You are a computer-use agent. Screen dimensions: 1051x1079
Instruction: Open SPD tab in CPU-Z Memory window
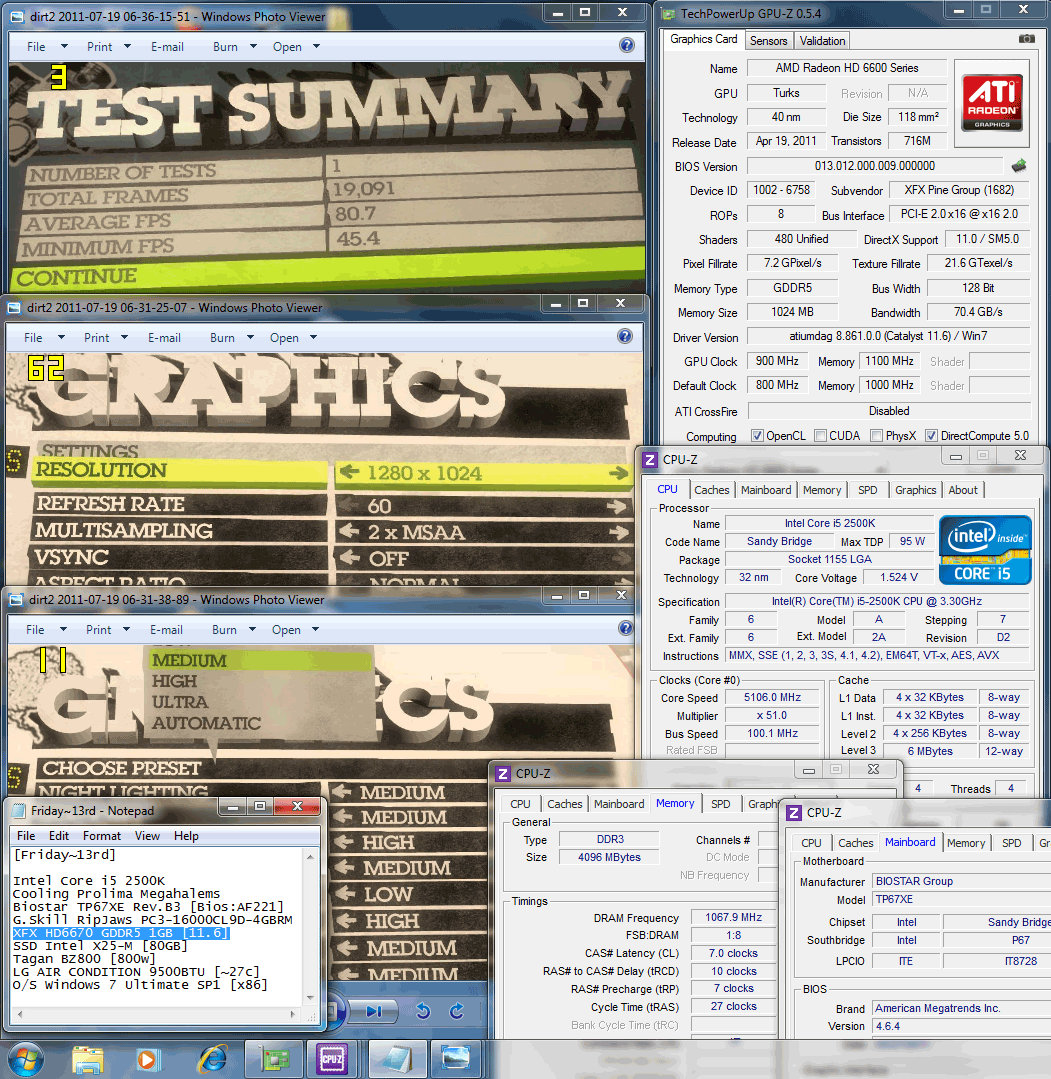coord(721,804)
